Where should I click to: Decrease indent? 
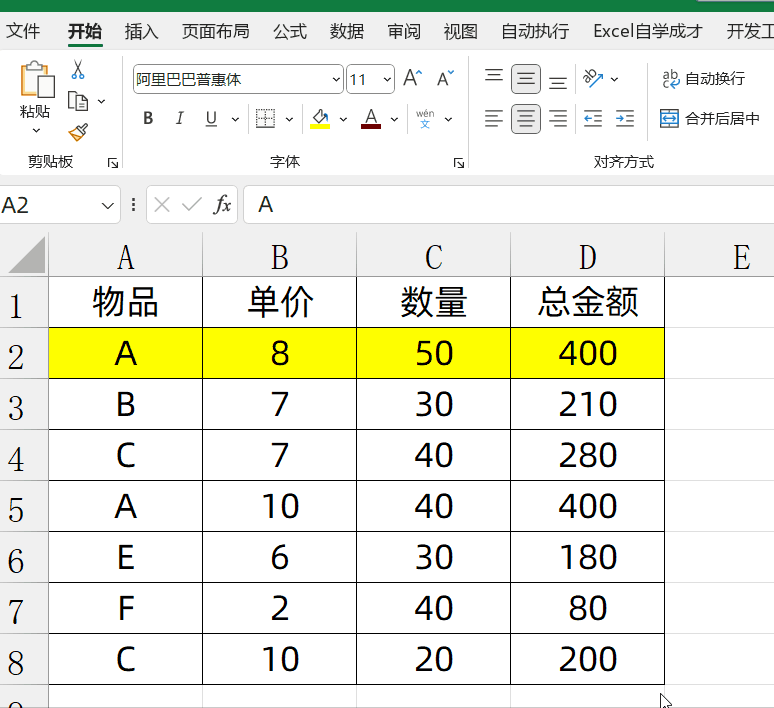click(593, 118)
